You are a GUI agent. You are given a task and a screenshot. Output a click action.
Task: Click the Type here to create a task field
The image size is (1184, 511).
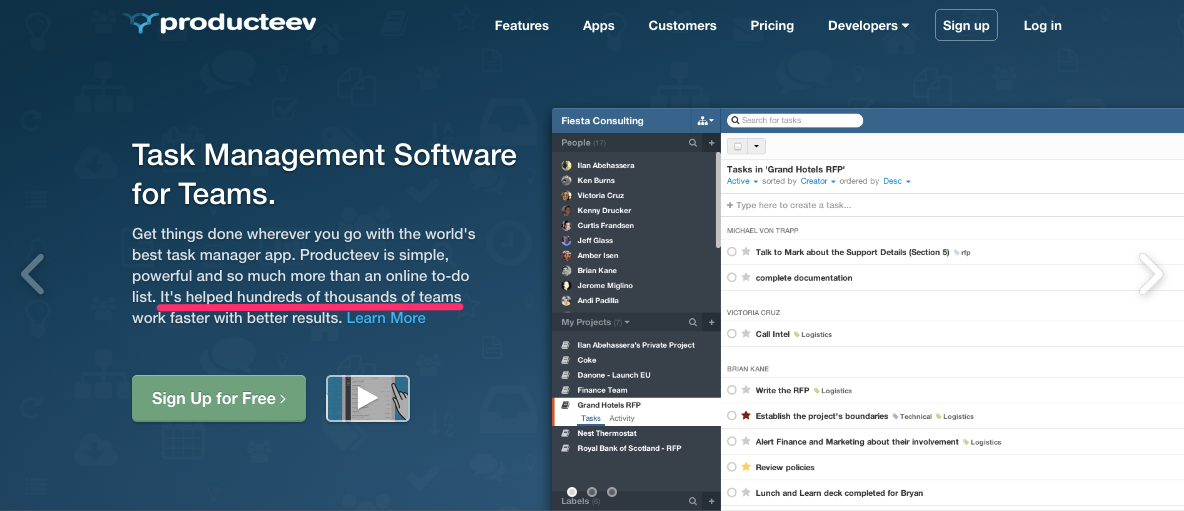pyautogui.click(x=952, y=205)
